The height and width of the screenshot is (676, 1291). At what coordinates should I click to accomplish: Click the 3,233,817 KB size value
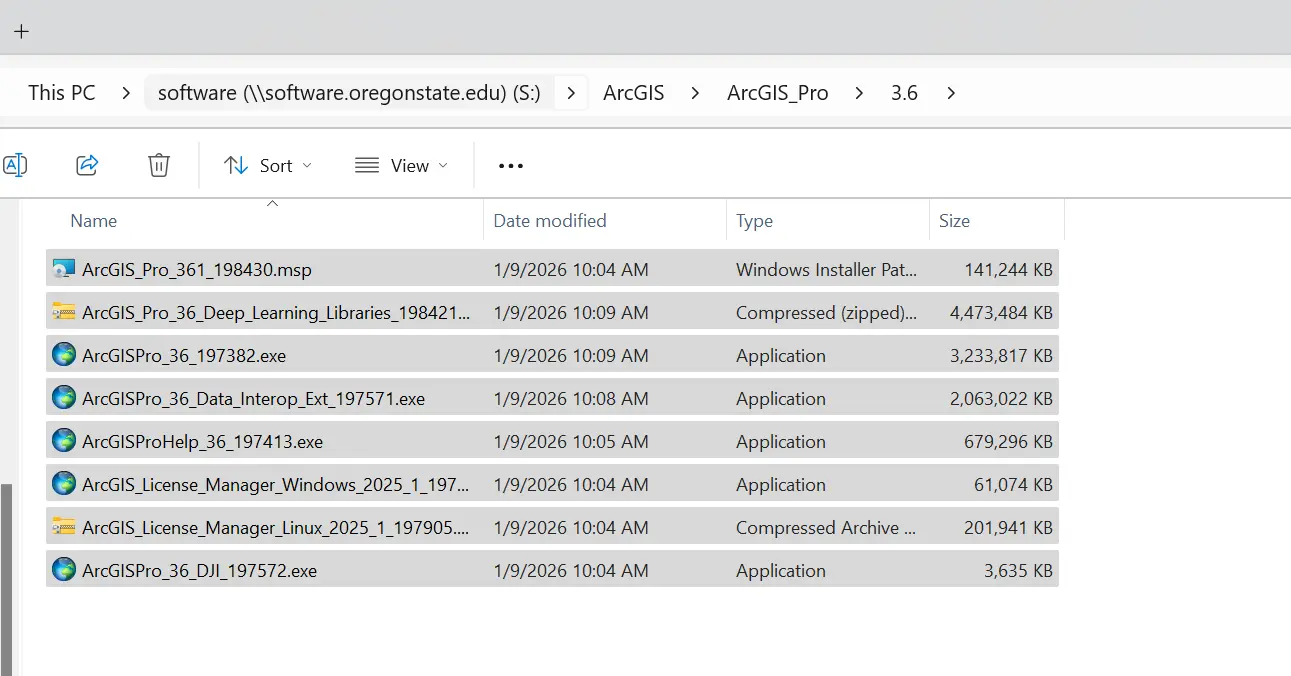[1001, 355]
